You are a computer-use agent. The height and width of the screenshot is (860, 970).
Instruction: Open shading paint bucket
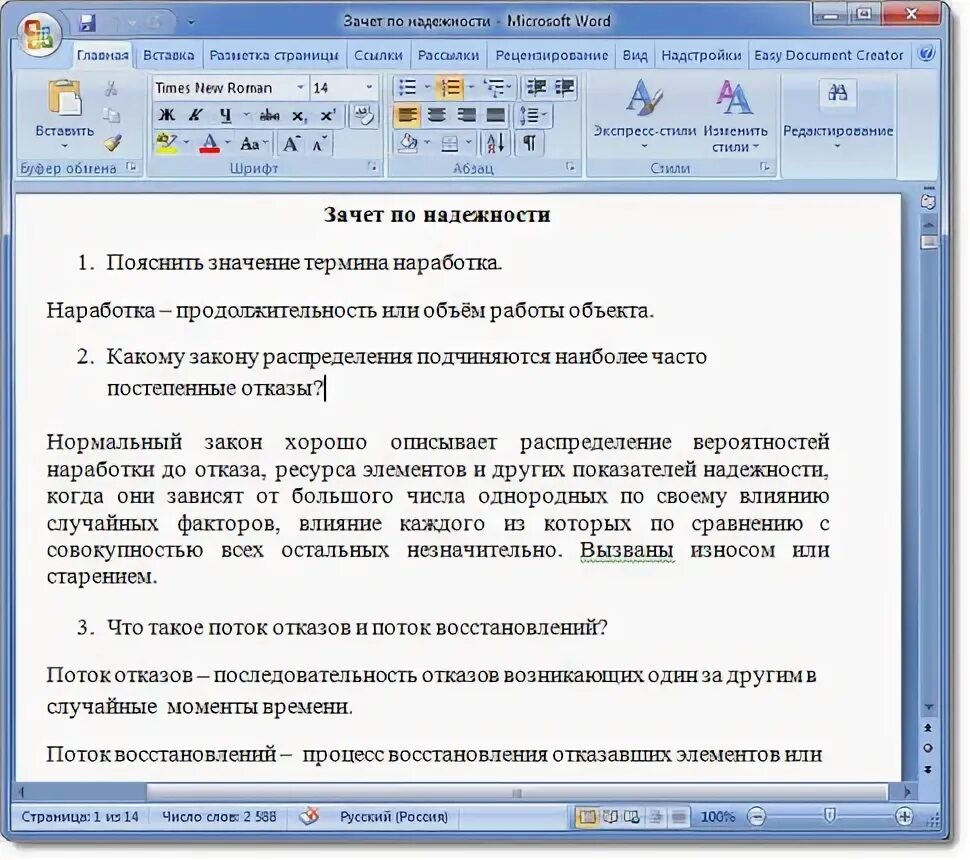[408, 144]
